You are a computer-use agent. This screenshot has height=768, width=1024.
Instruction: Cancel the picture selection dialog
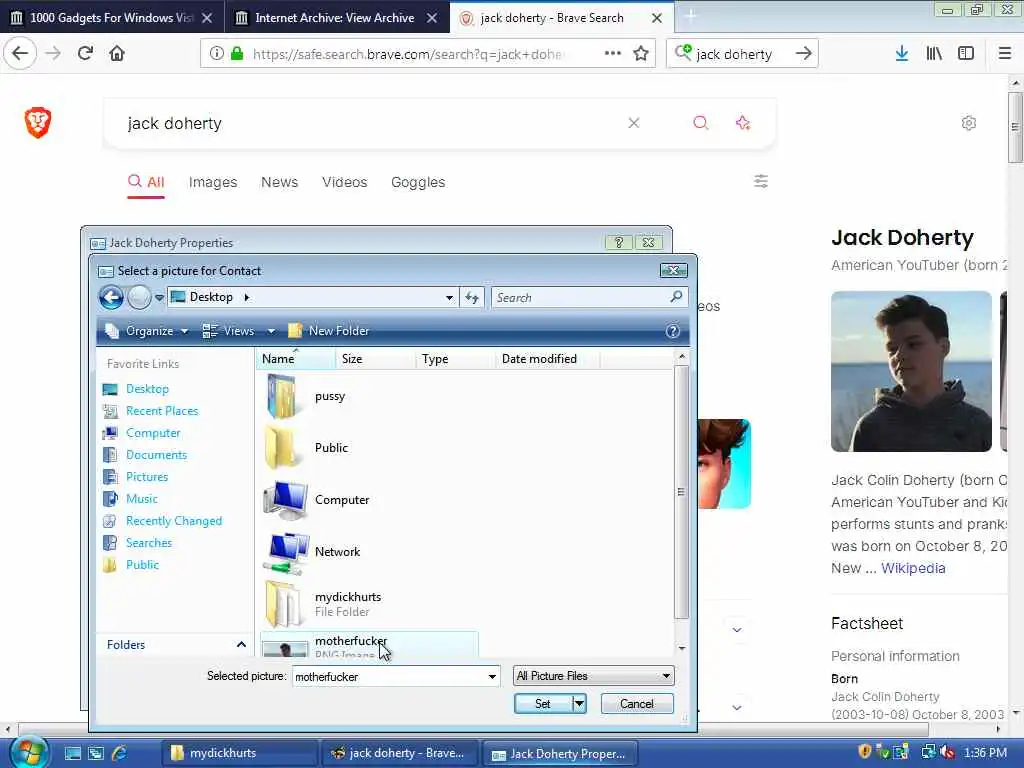pyautogui.click(x=637, y=703)
